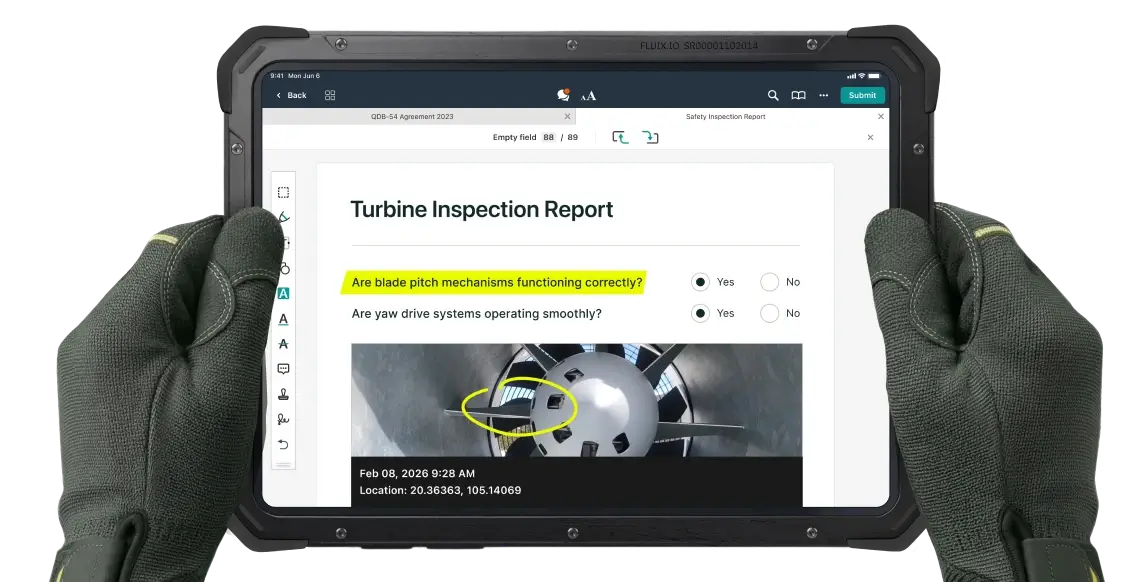Viewport: 1141px width, 582px height.
Task: Open the three-dot more options menu
Action: [823, 95]
